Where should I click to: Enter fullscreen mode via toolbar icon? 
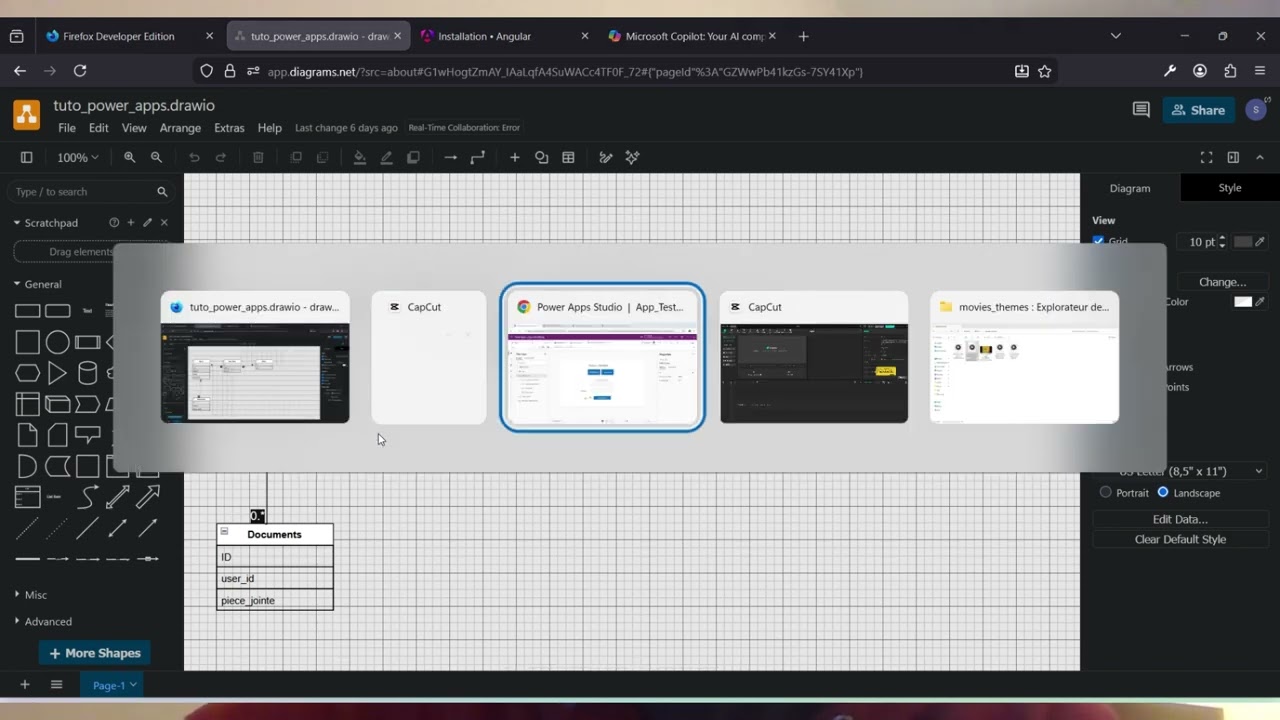(x=1206, y=157)
